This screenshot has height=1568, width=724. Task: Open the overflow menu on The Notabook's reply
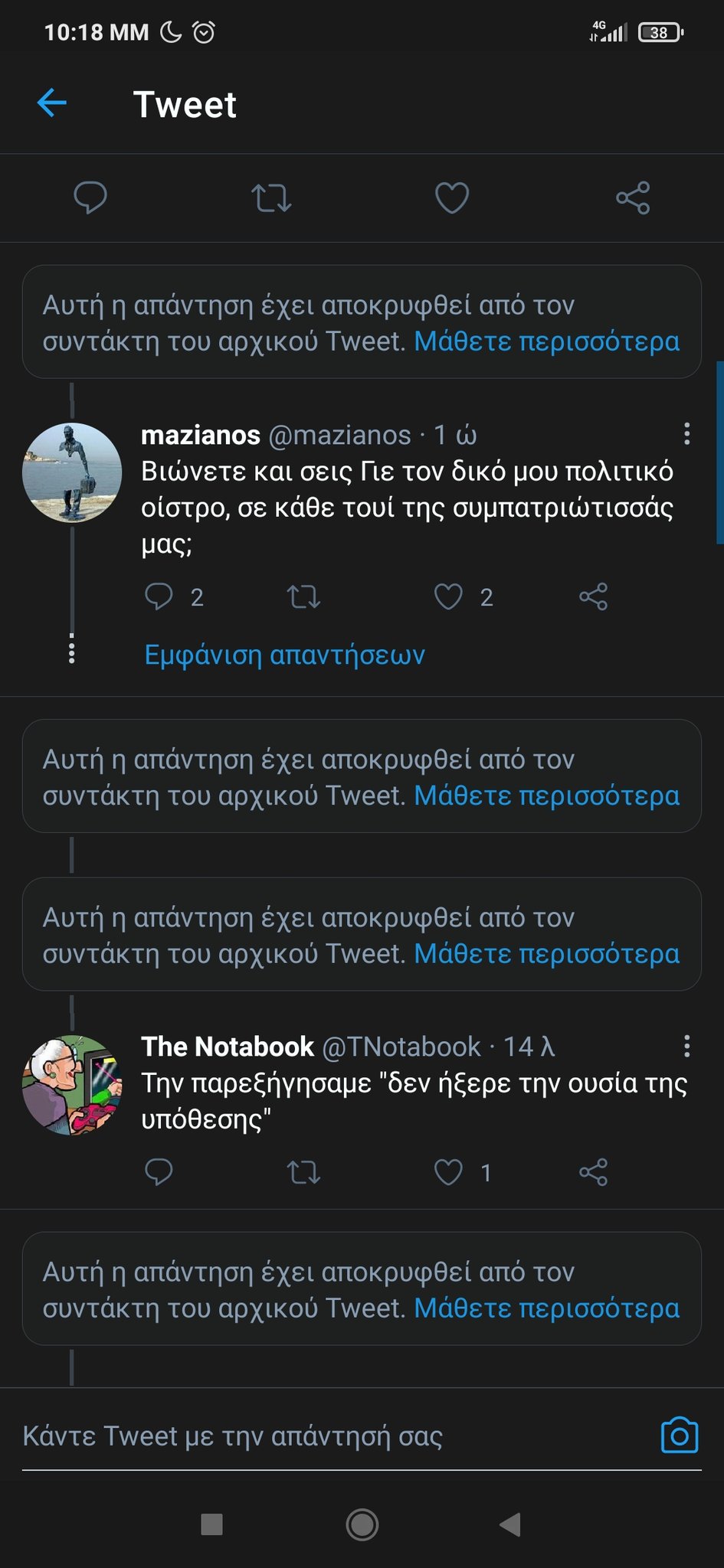pos(687,1046)
